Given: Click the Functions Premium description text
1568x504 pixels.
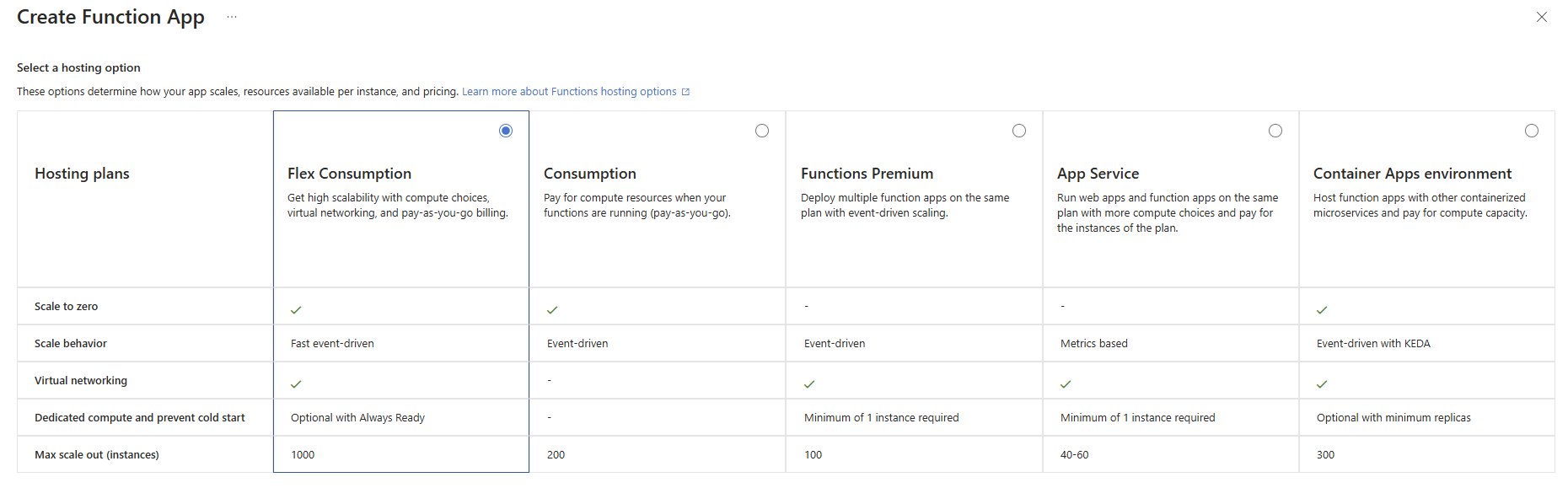Looking at the screenshot, I should tap(905, 206).
